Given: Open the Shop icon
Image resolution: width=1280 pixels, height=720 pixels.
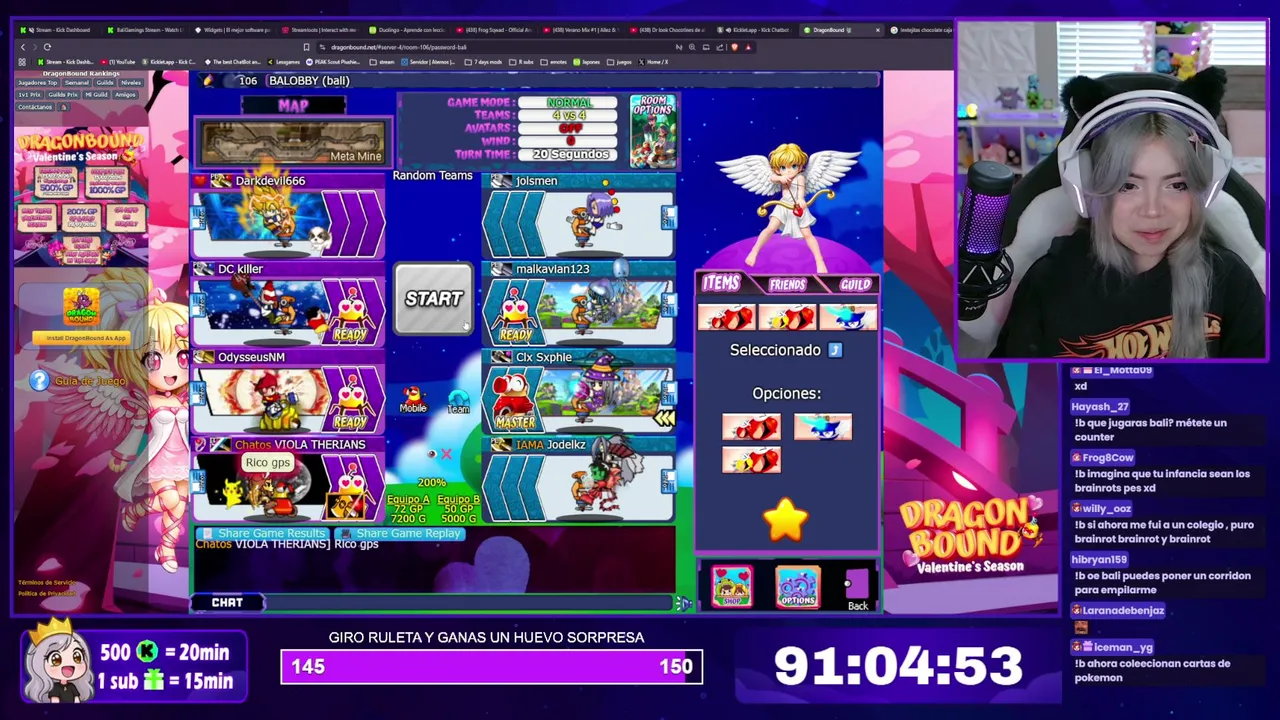Looking at the screenshot, I should [x=731, y=587].
